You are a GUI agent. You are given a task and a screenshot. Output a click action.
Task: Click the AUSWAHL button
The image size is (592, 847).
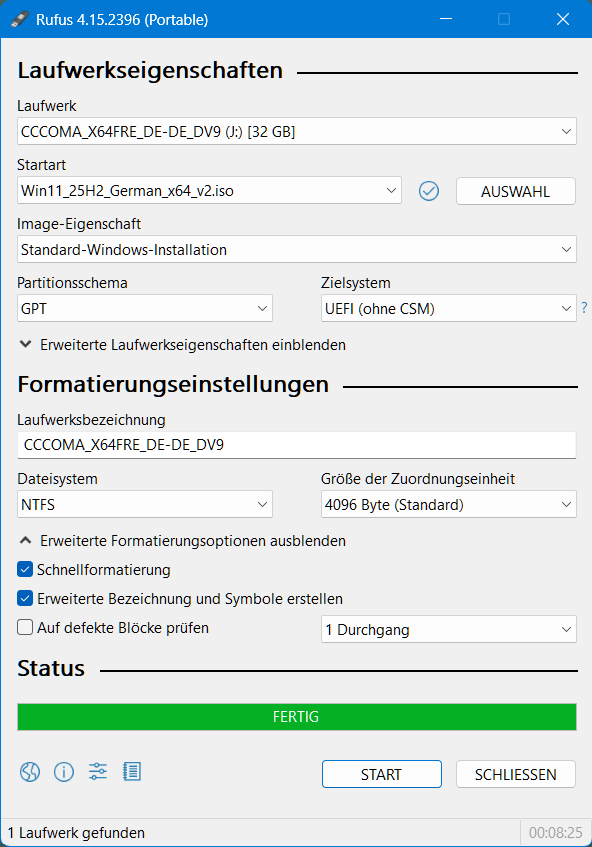(x=516, y=191)
